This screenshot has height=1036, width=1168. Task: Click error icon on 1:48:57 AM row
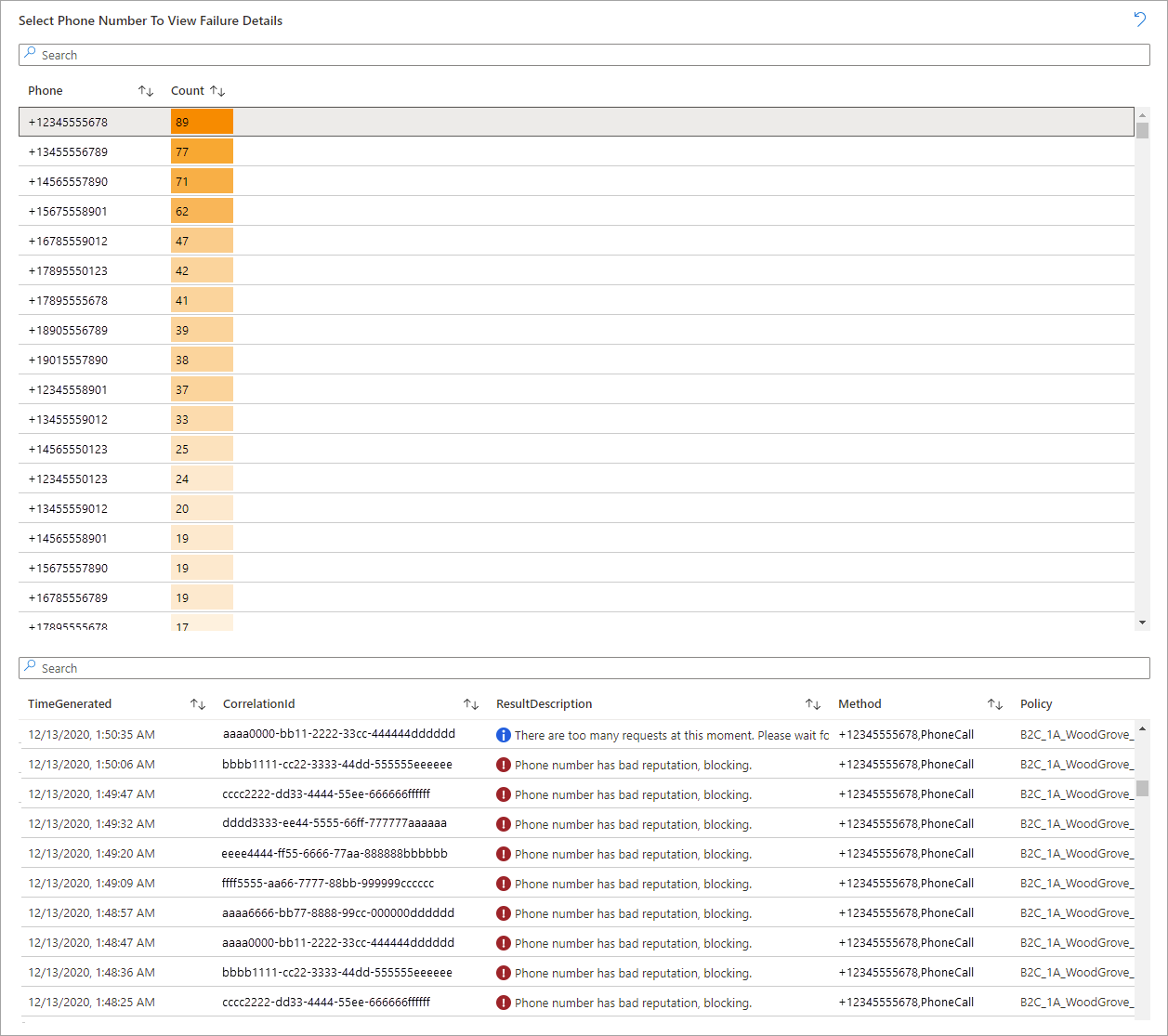pyautogui.click(x=504, y=913)
